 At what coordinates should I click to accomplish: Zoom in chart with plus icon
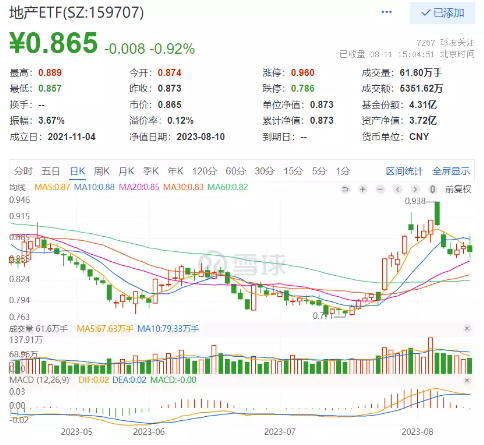click(x=363, y=189)
